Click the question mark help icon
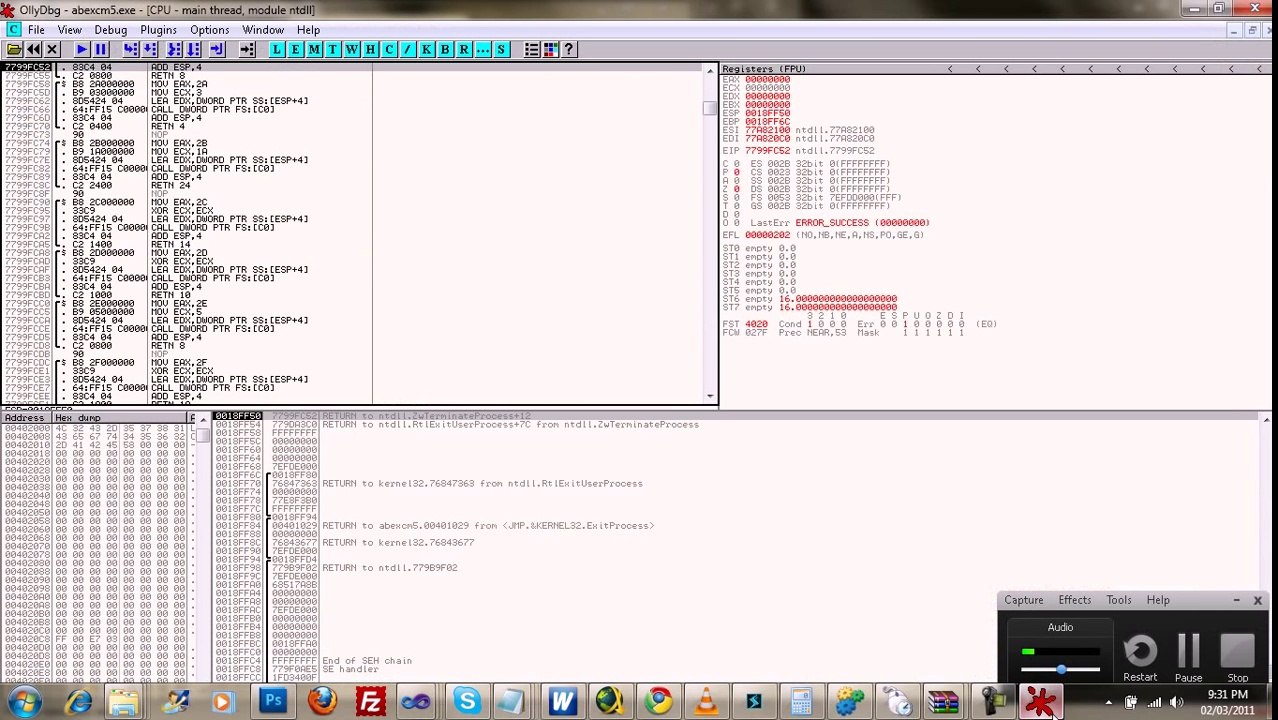The width and height of the screenshot is (1278, 720). pos(569,49)
